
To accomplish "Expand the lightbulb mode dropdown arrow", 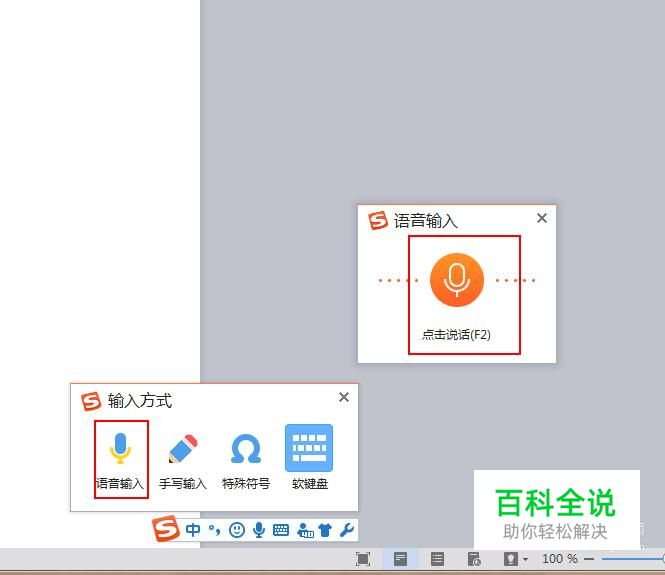I will pyautogui.click(x=525, y=559).
